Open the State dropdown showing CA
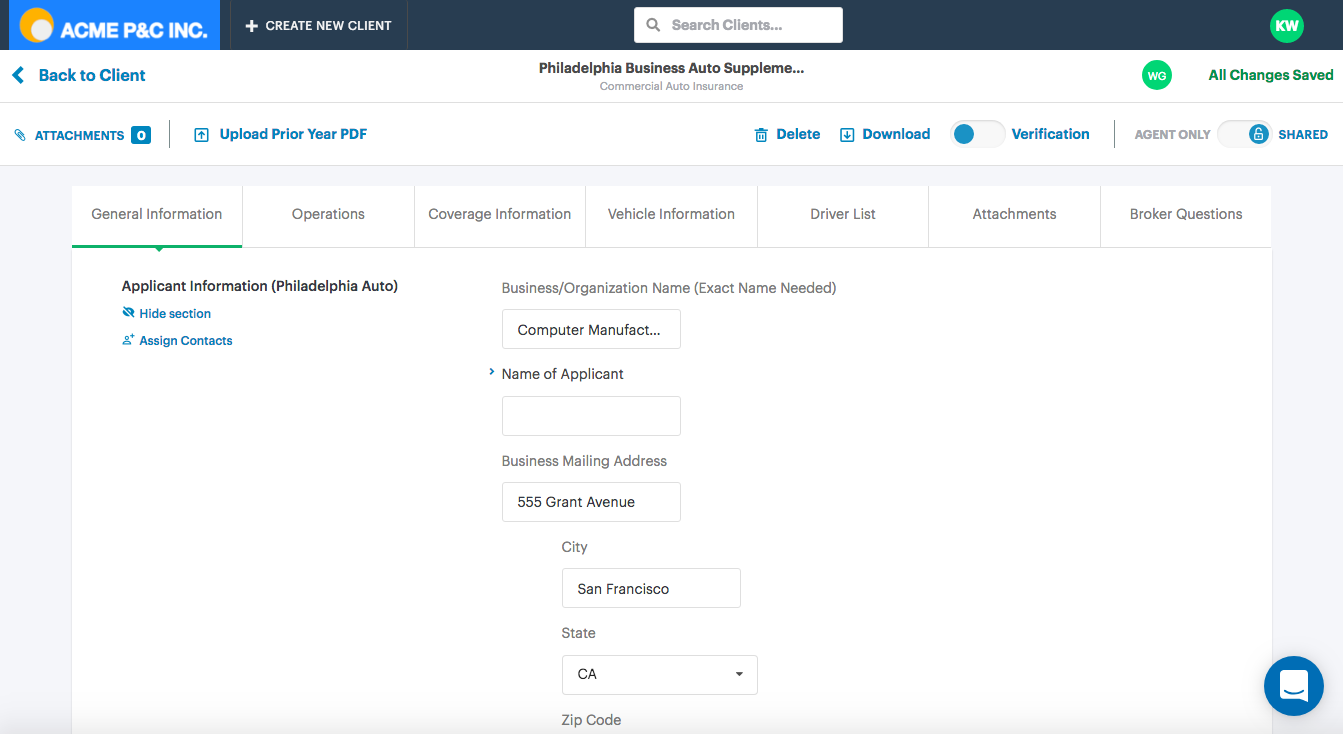Image resolution: width=1343 pixels, height=734 pixels. 659,675
